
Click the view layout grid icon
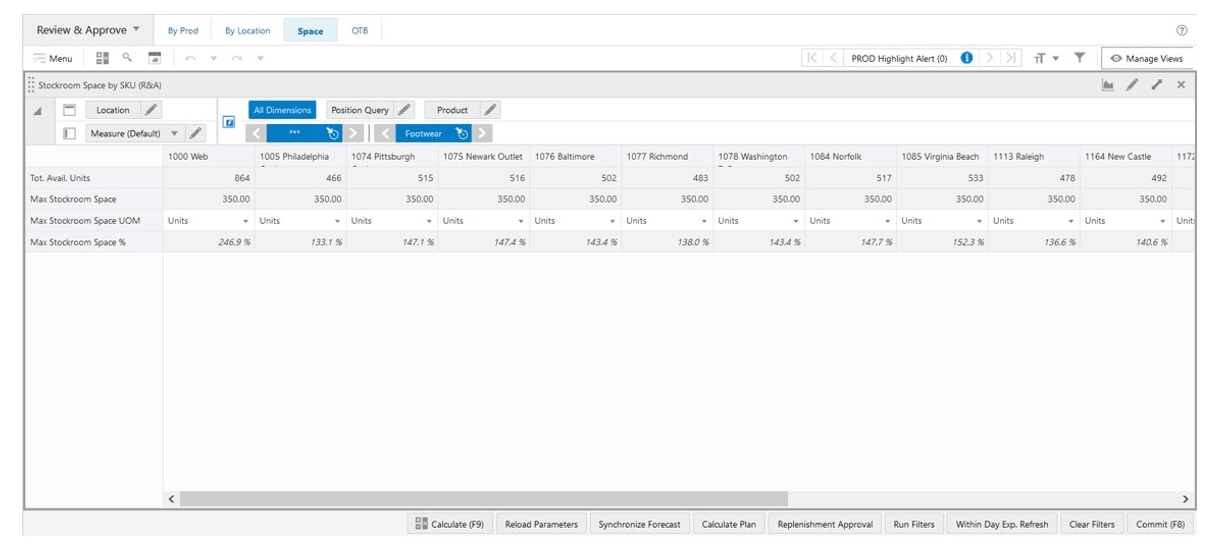pos(102,58)
